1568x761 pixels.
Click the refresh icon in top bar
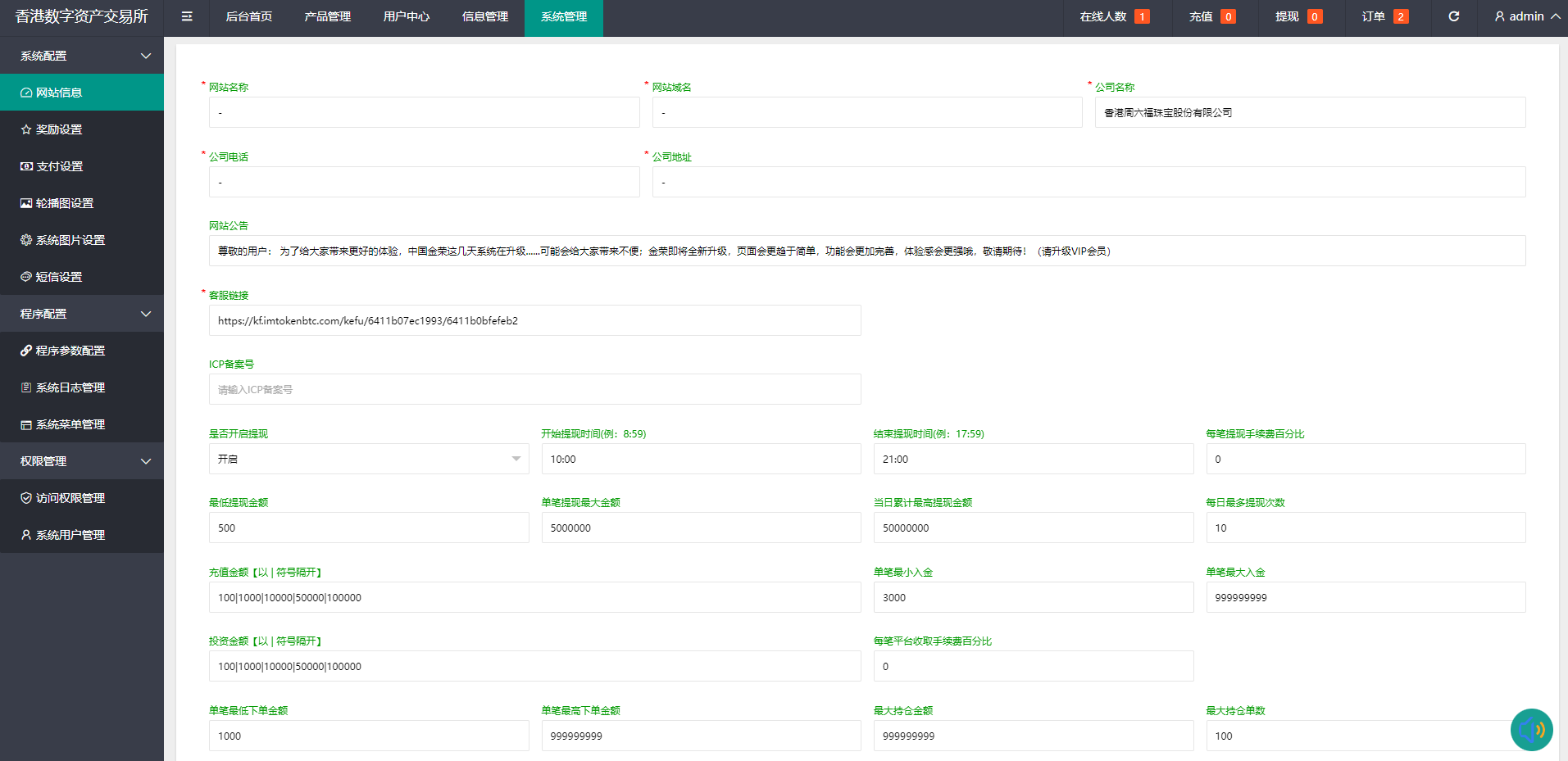1453,16
